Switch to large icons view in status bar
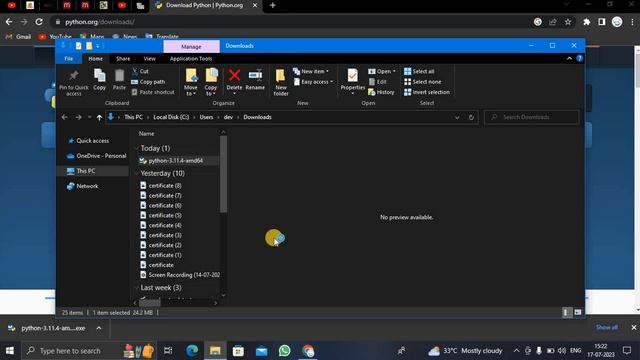The width and height of the screenshot is (640, 360). click(578, 313)
